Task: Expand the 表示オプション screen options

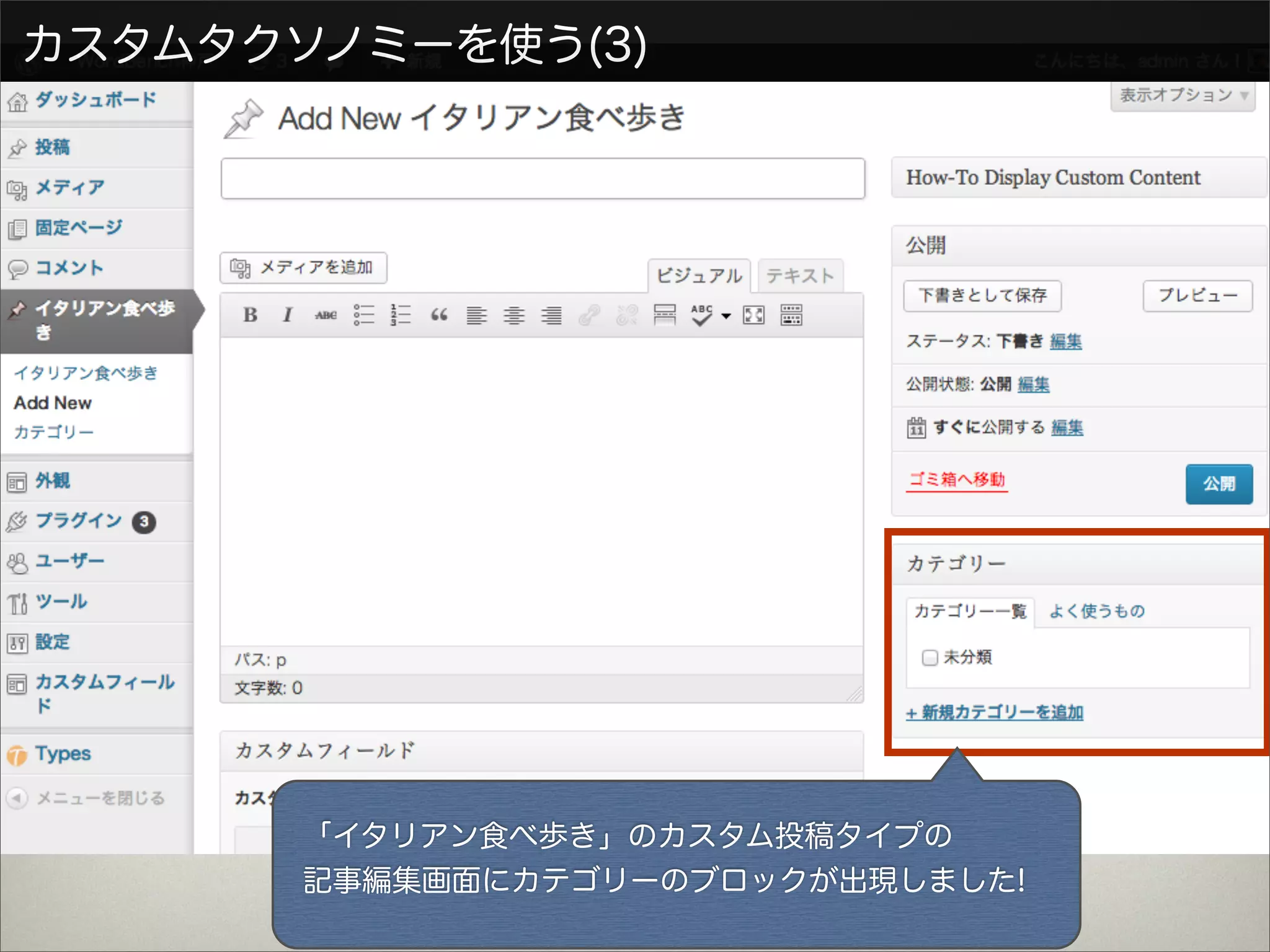Action: tap(1183, 96)
